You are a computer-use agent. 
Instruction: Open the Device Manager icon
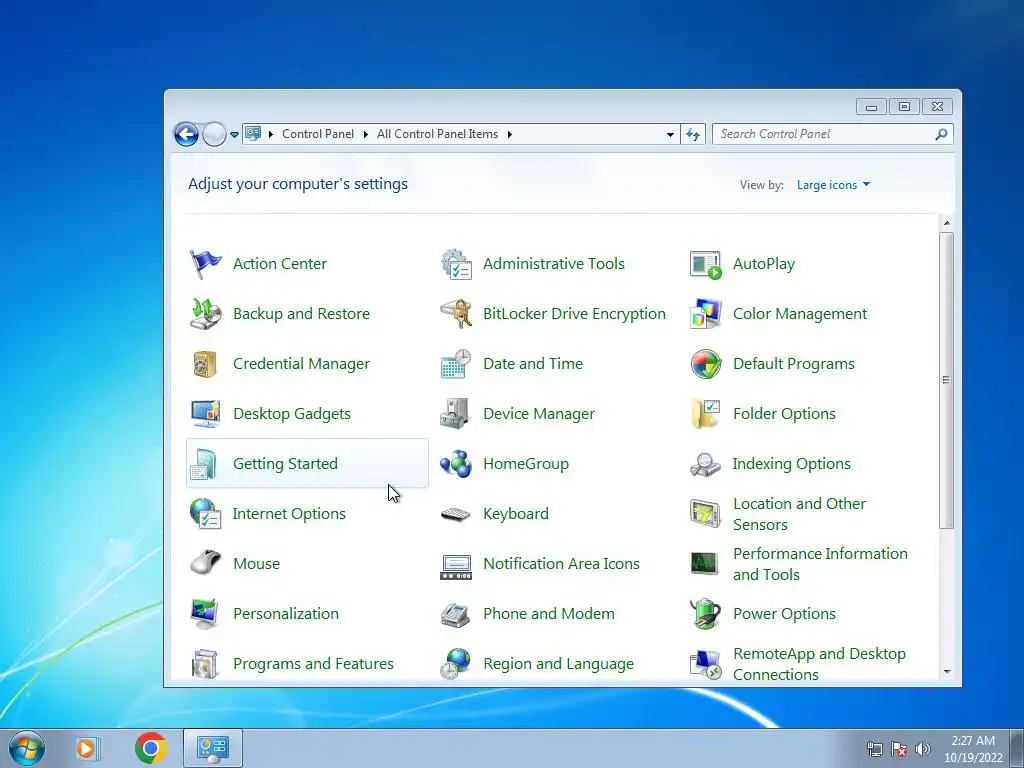(456, 414)
